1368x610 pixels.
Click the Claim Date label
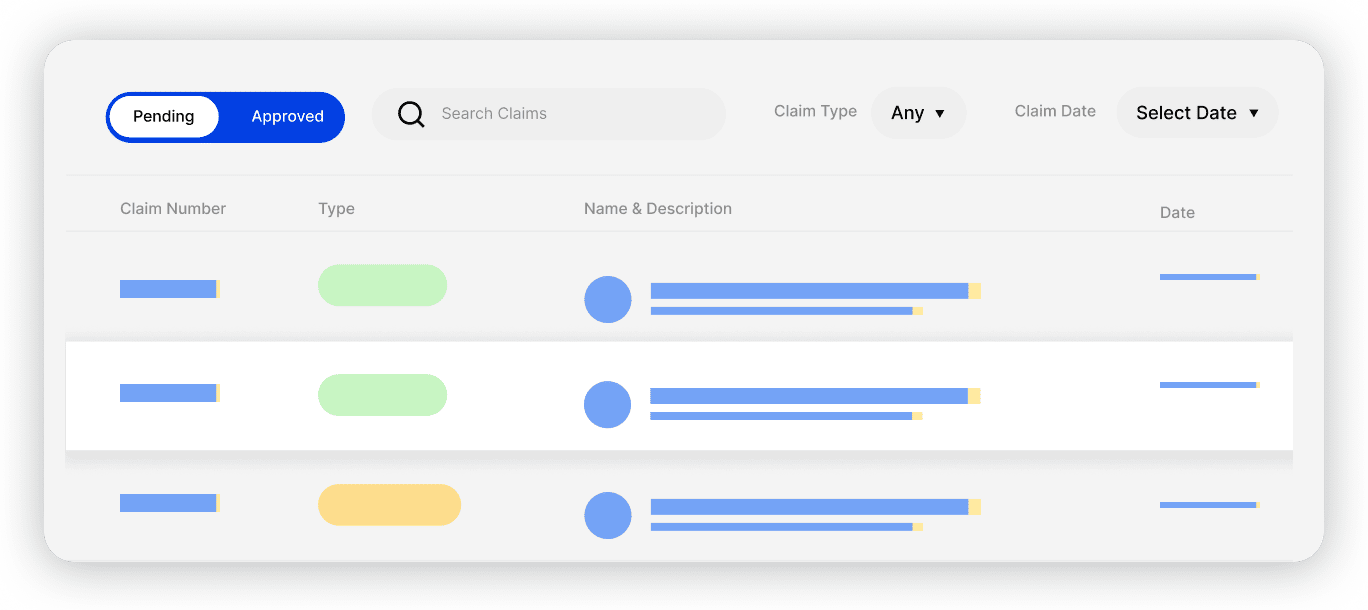(1055, 111)
